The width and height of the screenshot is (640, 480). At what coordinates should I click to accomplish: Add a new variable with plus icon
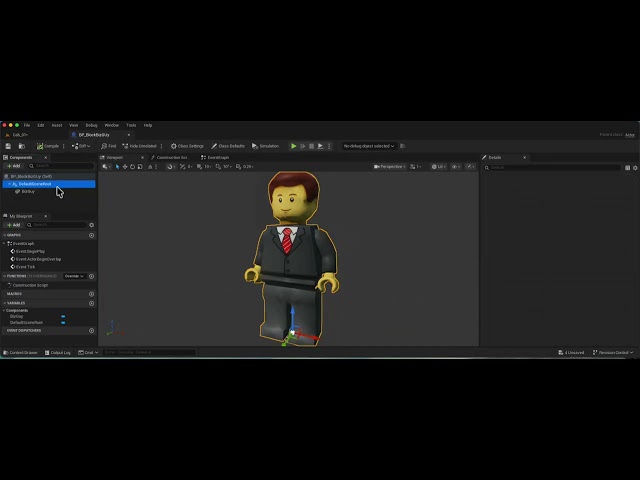point(91,303)
